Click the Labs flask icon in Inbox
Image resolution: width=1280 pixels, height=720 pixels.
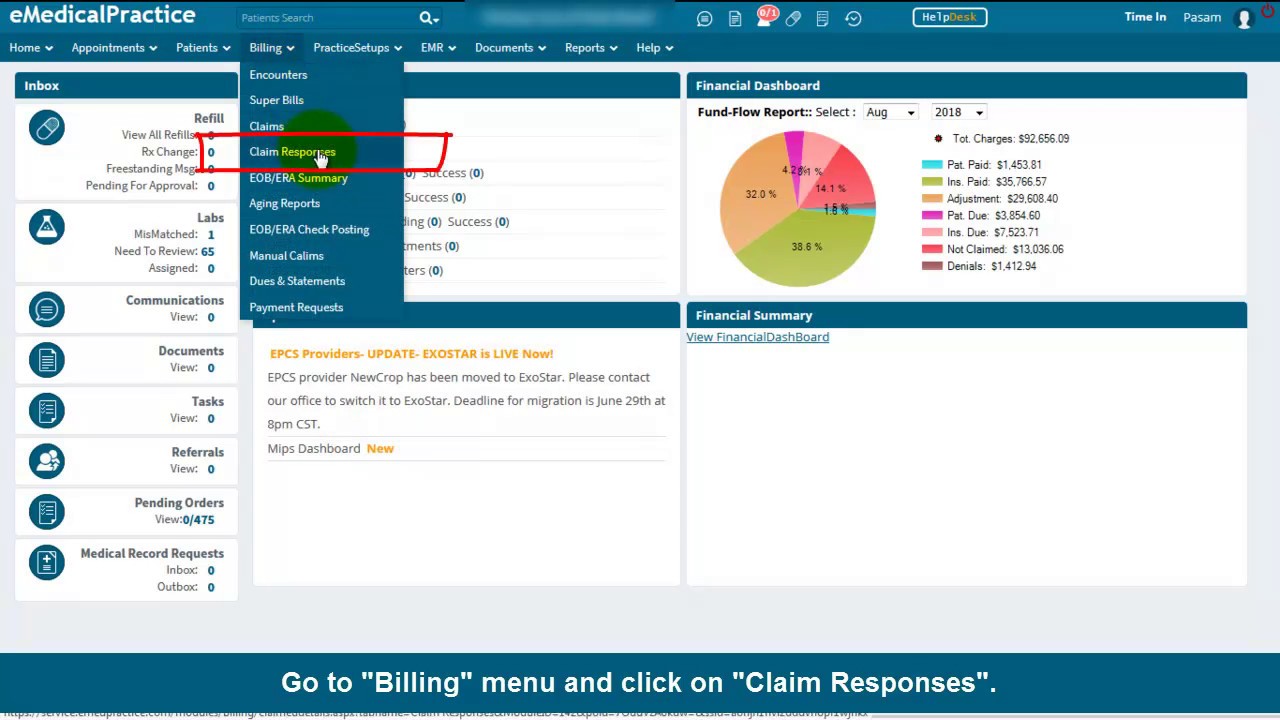[x=47, y=227]
